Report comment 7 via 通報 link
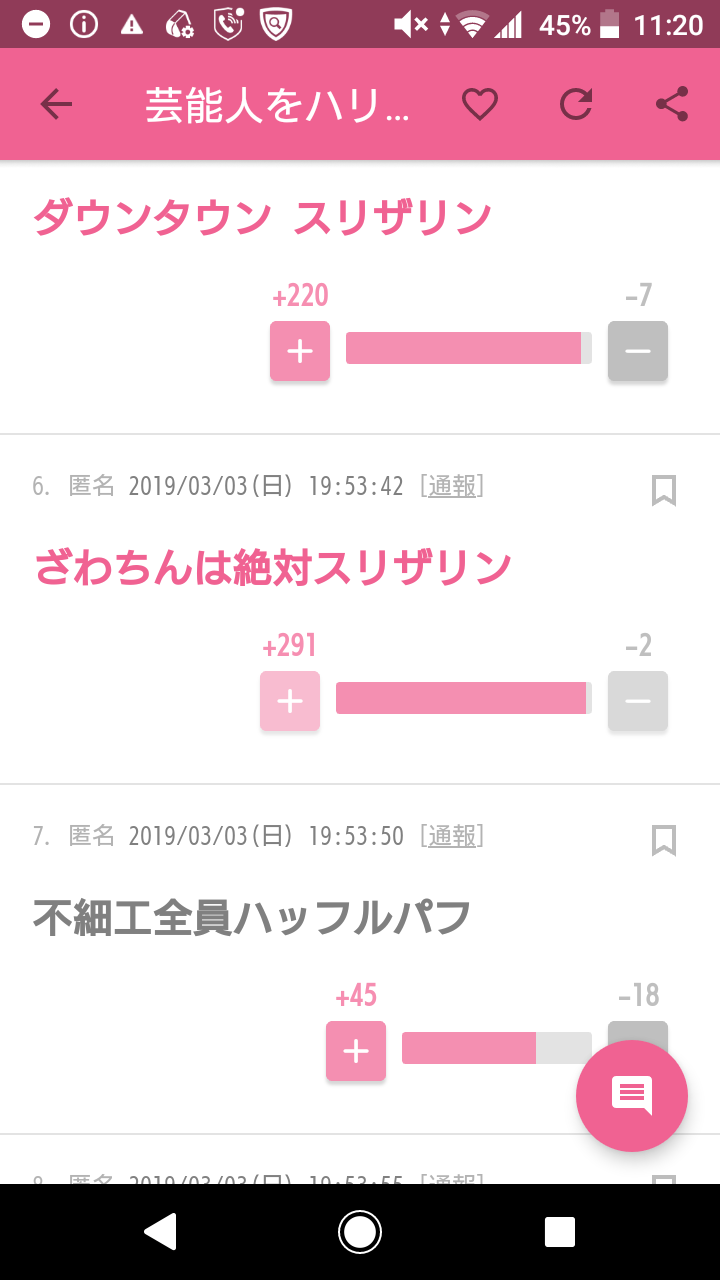The height and width of the screenshot is (1280, 720). tap(452, 836)
